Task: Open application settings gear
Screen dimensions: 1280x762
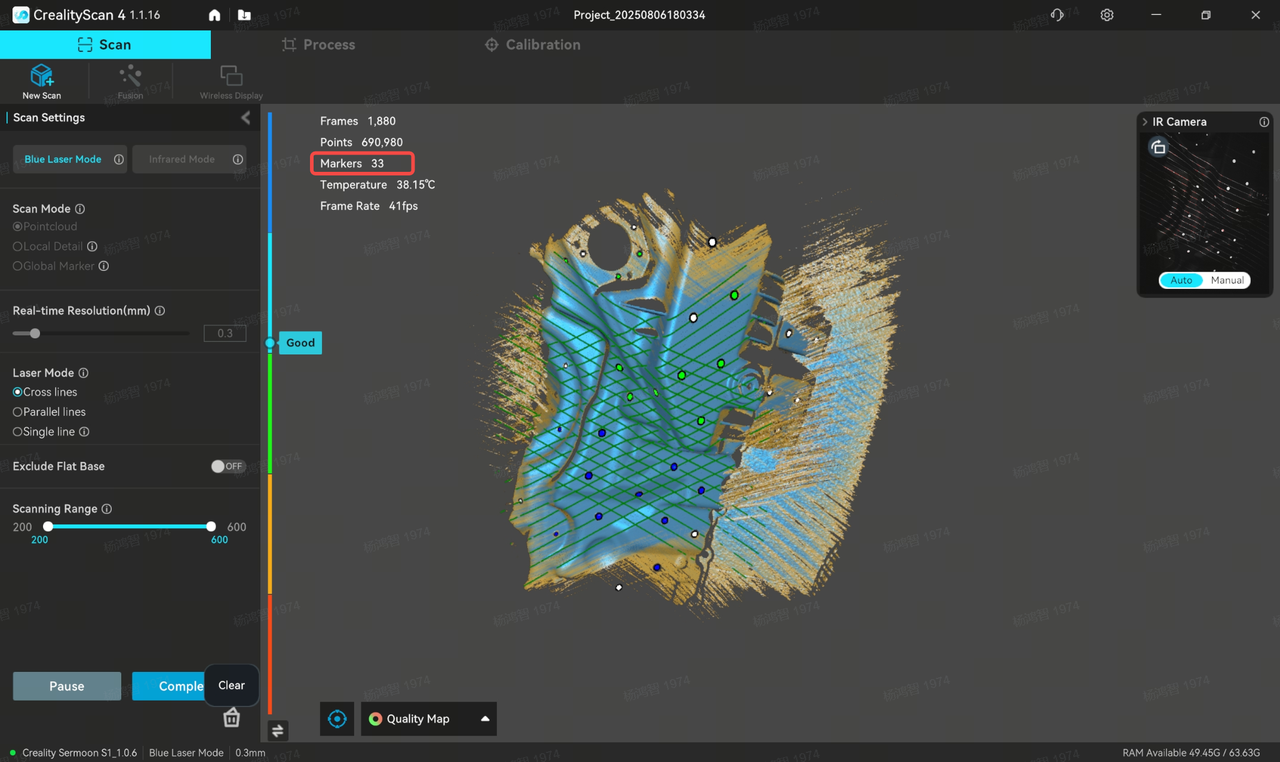Action: (1106, 14)
